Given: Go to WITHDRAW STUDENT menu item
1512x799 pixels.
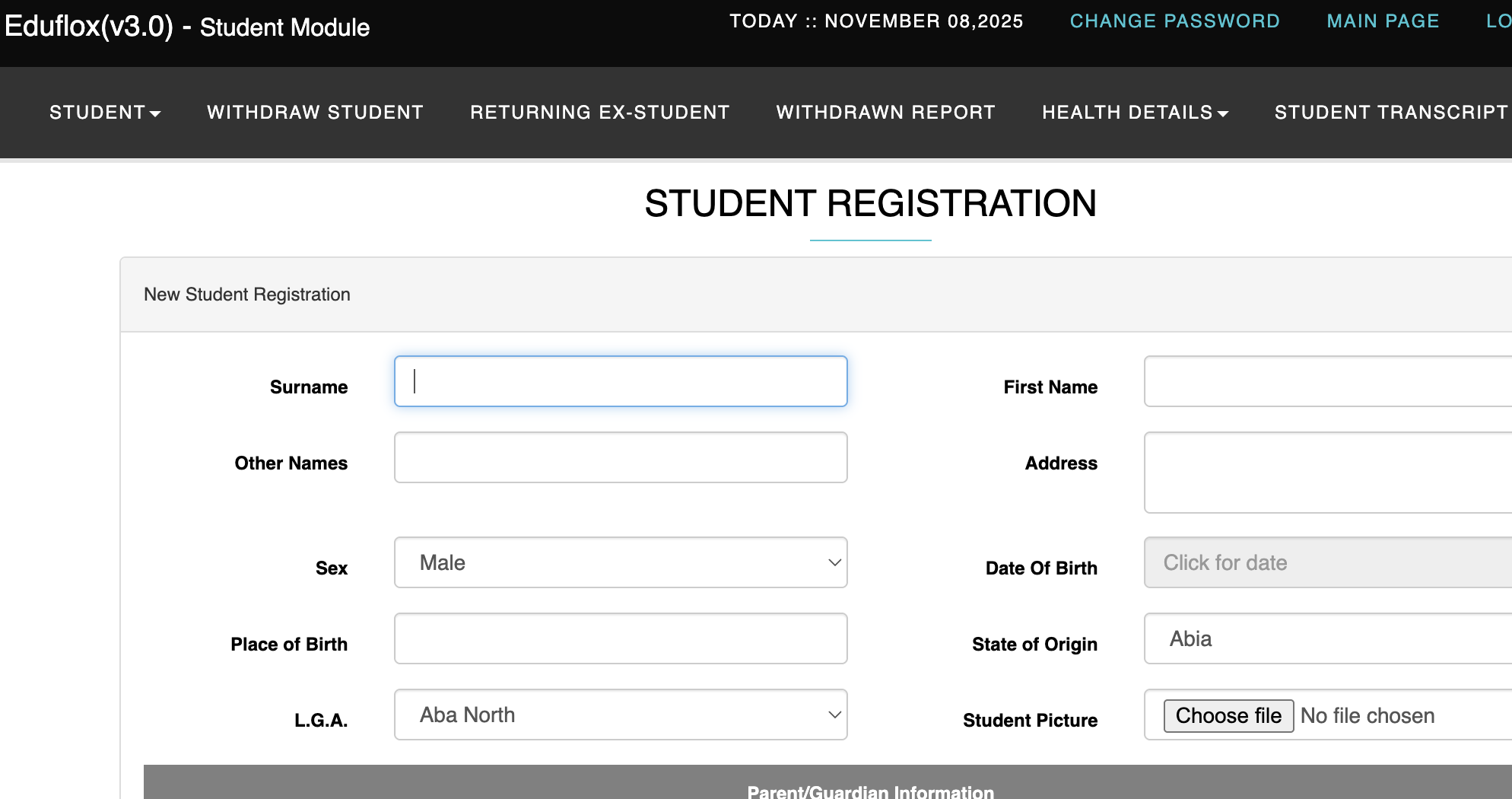Looking at the screenshot, I should (x=315, y=113).
